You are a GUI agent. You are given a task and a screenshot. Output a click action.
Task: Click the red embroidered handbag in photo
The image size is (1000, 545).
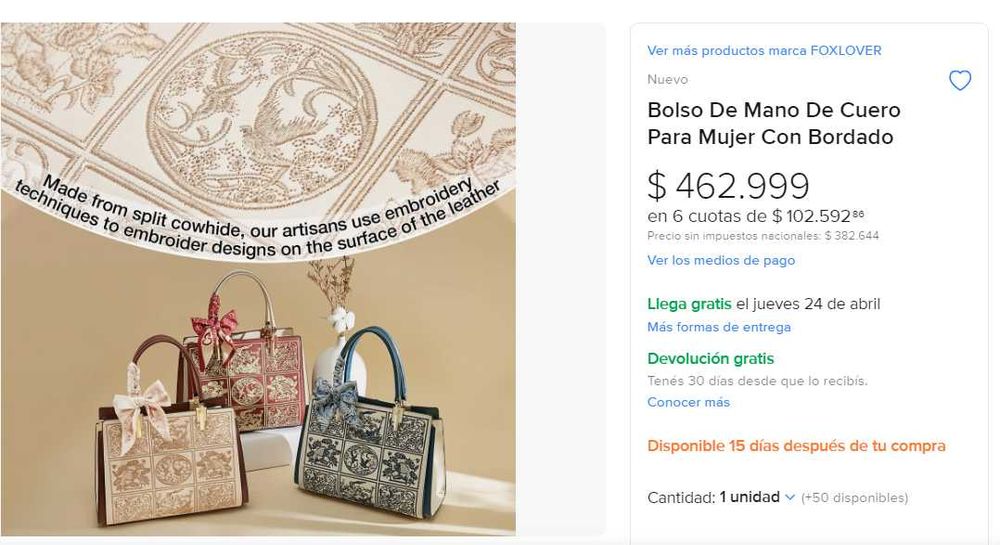[249, 357]
